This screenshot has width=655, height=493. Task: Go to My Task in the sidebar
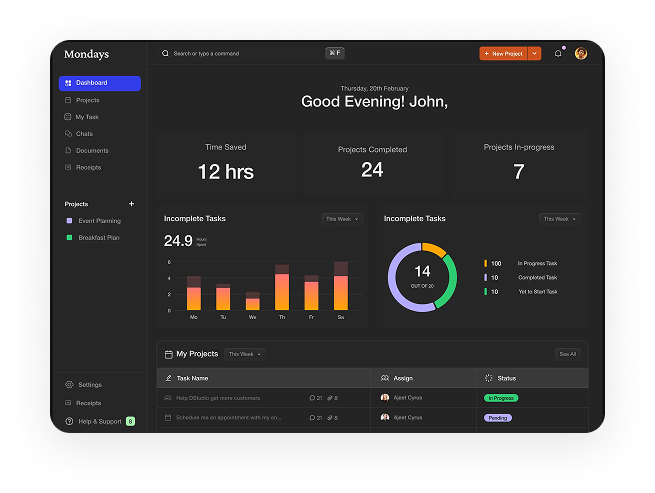(x=87, y=117)
